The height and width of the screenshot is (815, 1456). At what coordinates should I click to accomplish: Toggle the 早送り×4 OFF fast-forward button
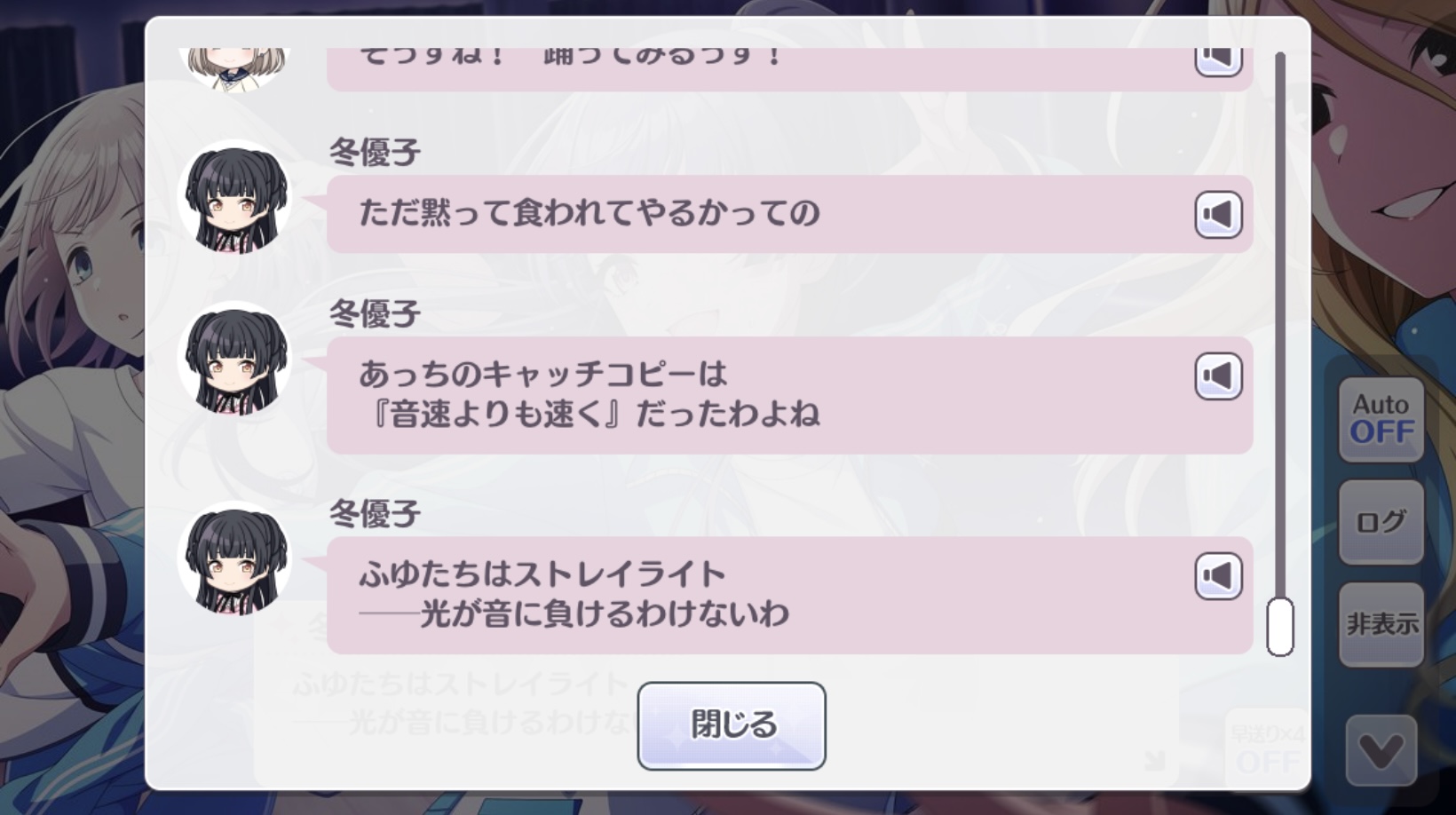pyautogui.click(x=1267, y=748)
